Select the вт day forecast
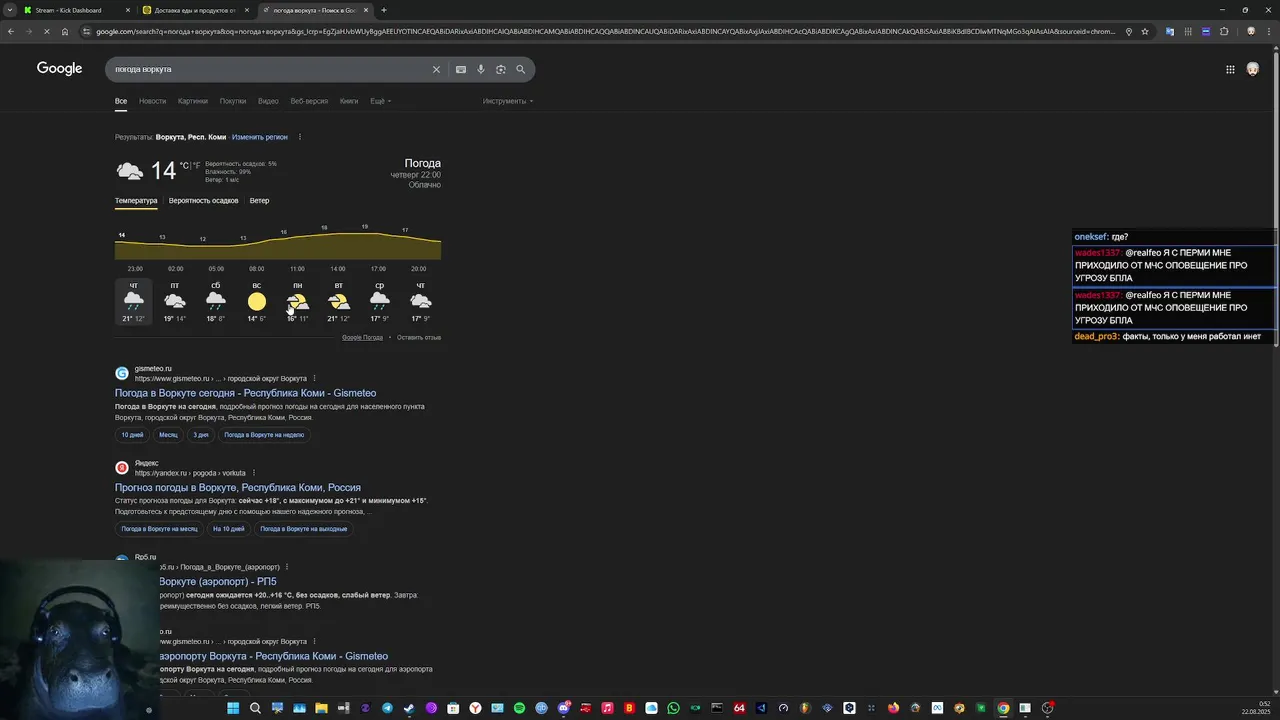The image size is (1280, 720). (x=338, y=302)
